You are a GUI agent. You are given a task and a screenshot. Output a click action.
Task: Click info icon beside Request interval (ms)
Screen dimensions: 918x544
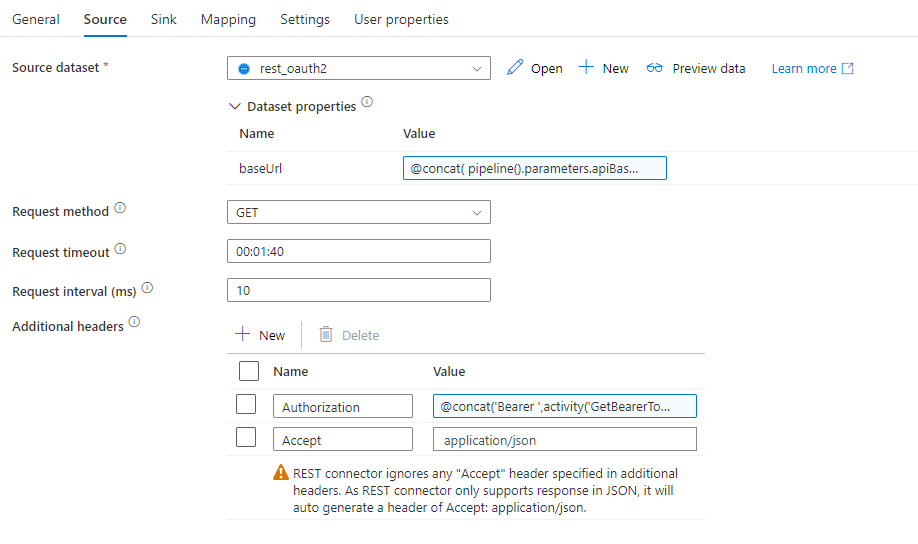click(x=148, y=288)
